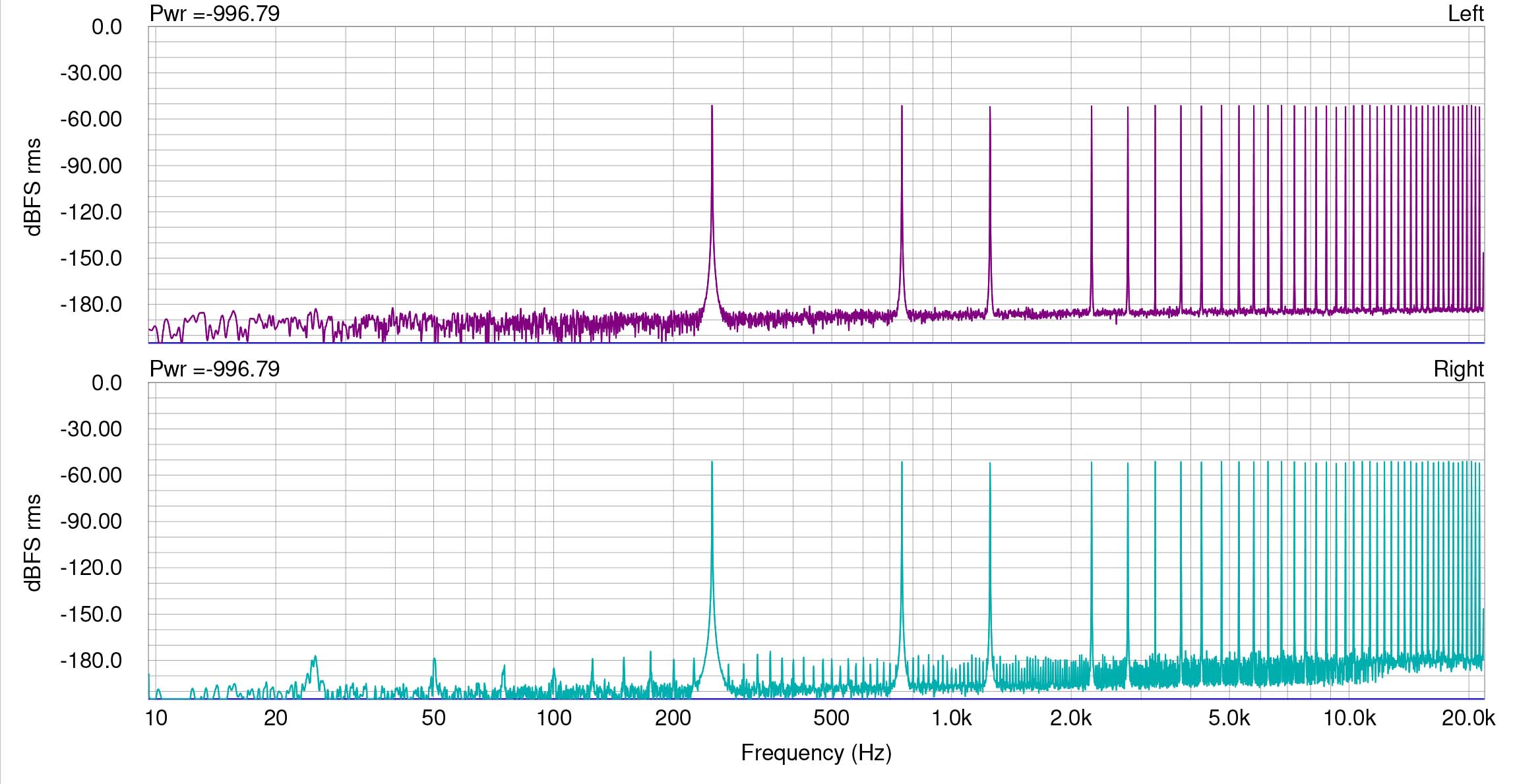
Task: Click the 50 frequency axis tick label
Action: pyautogui.click(x=433, y=718)
